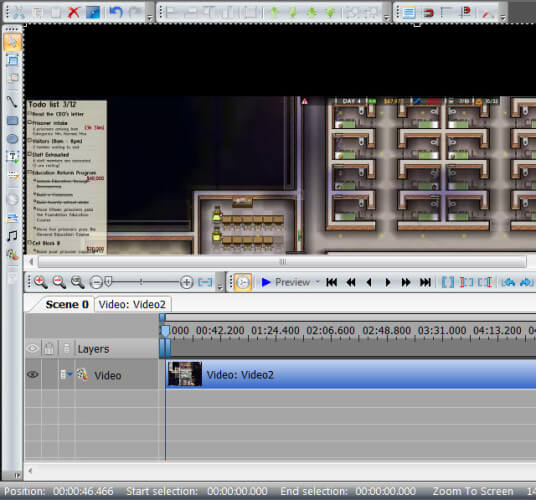Click the blue fit-width bracket icon
536x500 pixels.
tap(205, 282)
